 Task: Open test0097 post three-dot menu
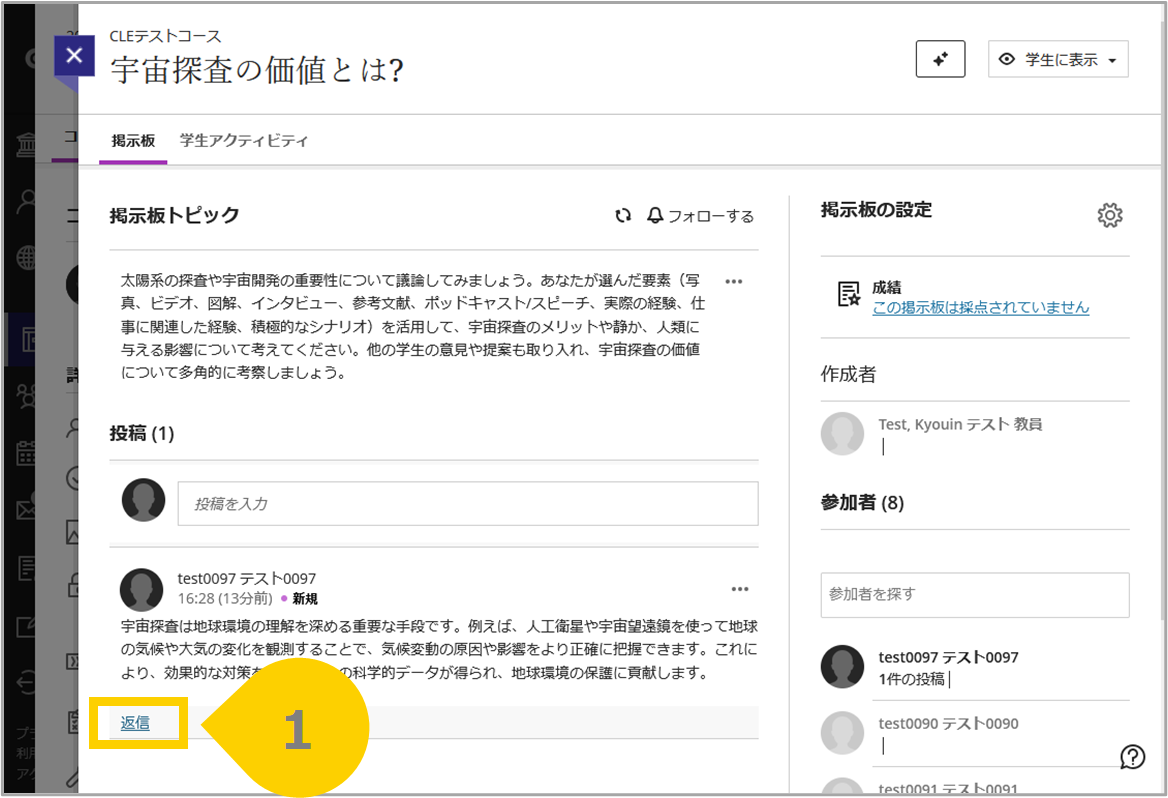tap(740, 589)
